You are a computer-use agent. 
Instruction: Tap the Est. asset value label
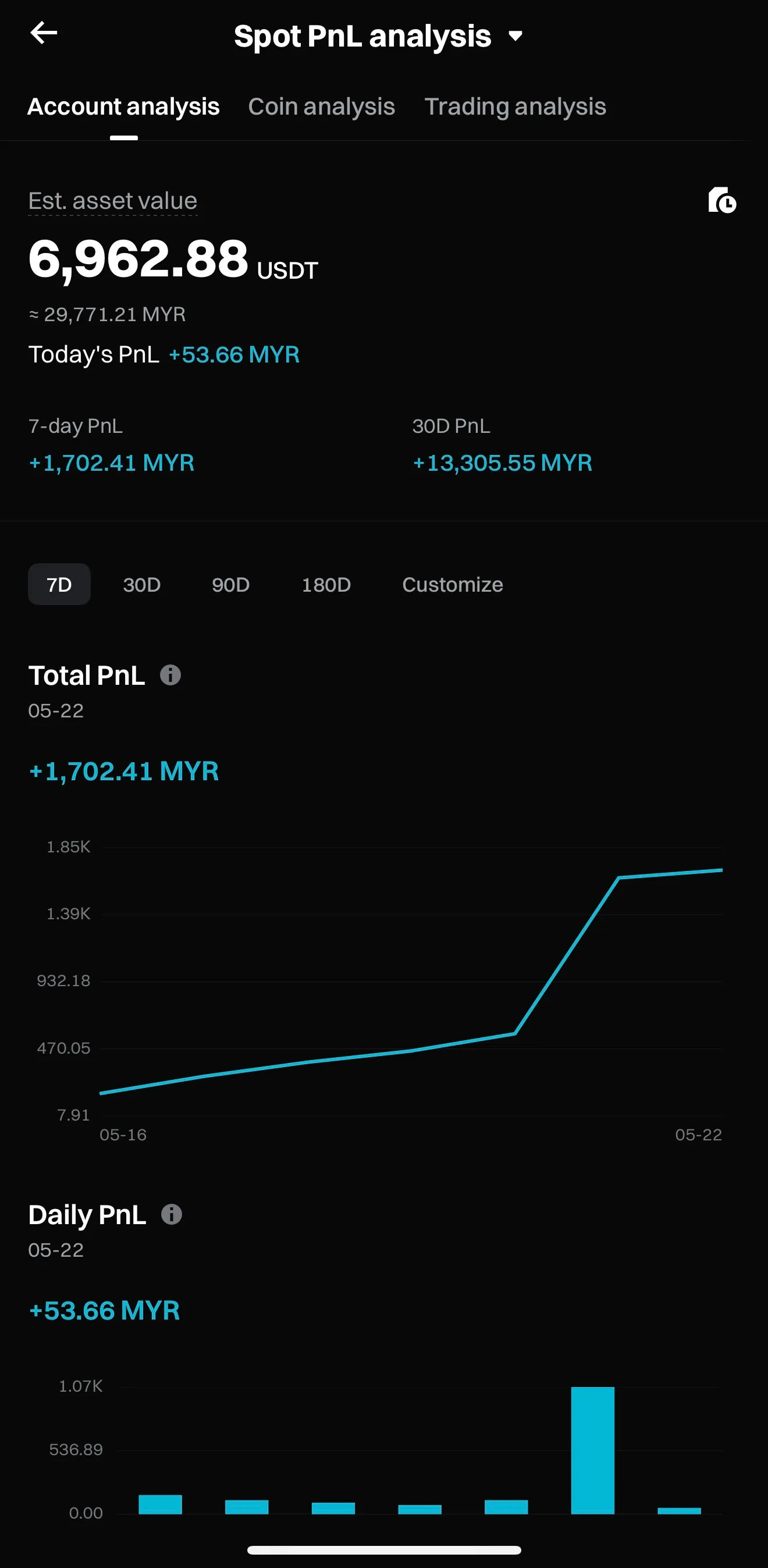pos(113,201)
